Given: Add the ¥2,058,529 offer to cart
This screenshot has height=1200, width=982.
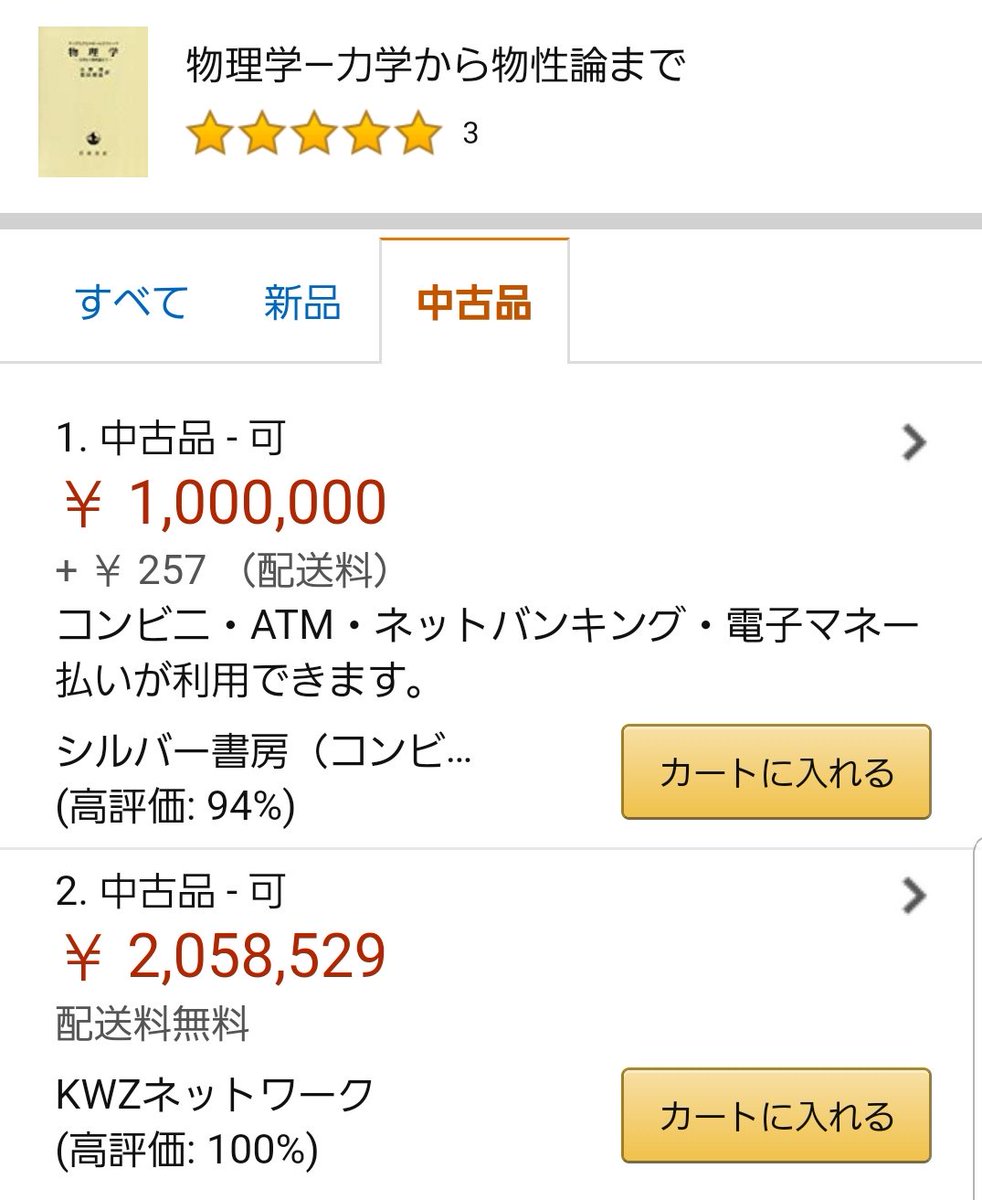Looking at the screenshot, I should tap(776, 1114).
